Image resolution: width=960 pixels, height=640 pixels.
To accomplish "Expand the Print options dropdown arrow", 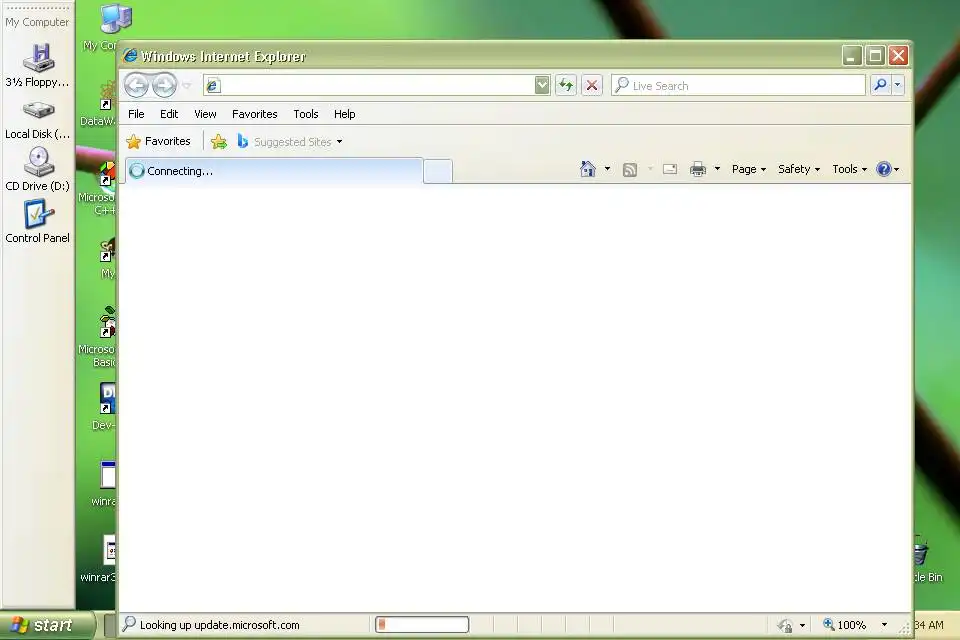I will click(x=718, y=169).
